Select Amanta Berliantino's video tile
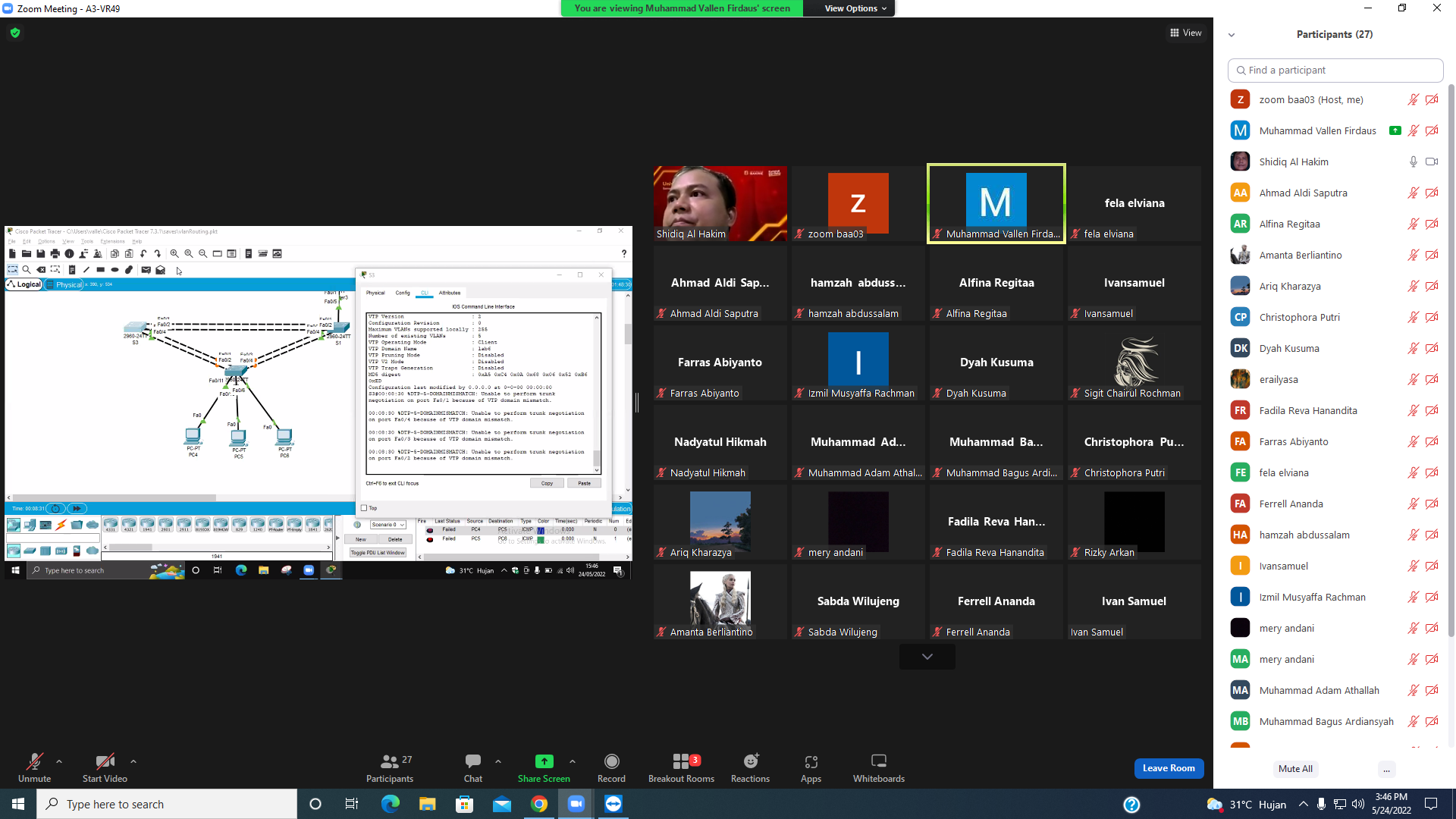The image size is (1456, 819). (720, 601)
